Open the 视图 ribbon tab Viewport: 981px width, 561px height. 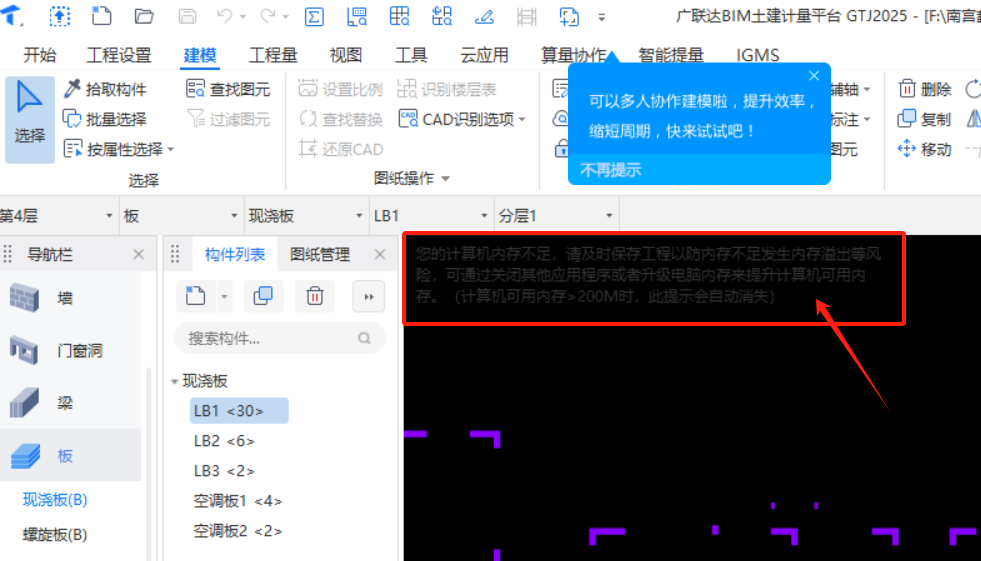(345, 55)
